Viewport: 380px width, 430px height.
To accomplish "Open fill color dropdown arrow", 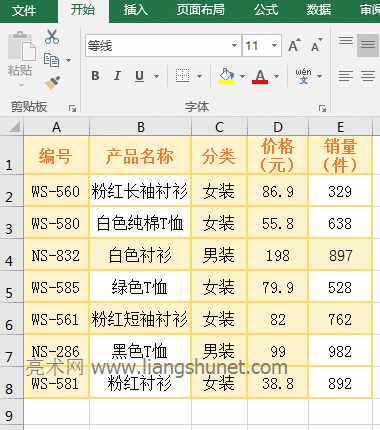I will tap(242, 76).
